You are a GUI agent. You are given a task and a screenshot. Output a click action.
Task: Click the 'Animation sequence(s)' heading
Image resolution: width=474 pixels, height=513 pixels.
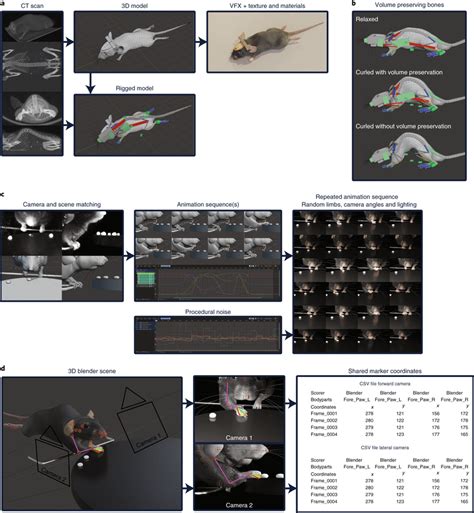208,204
